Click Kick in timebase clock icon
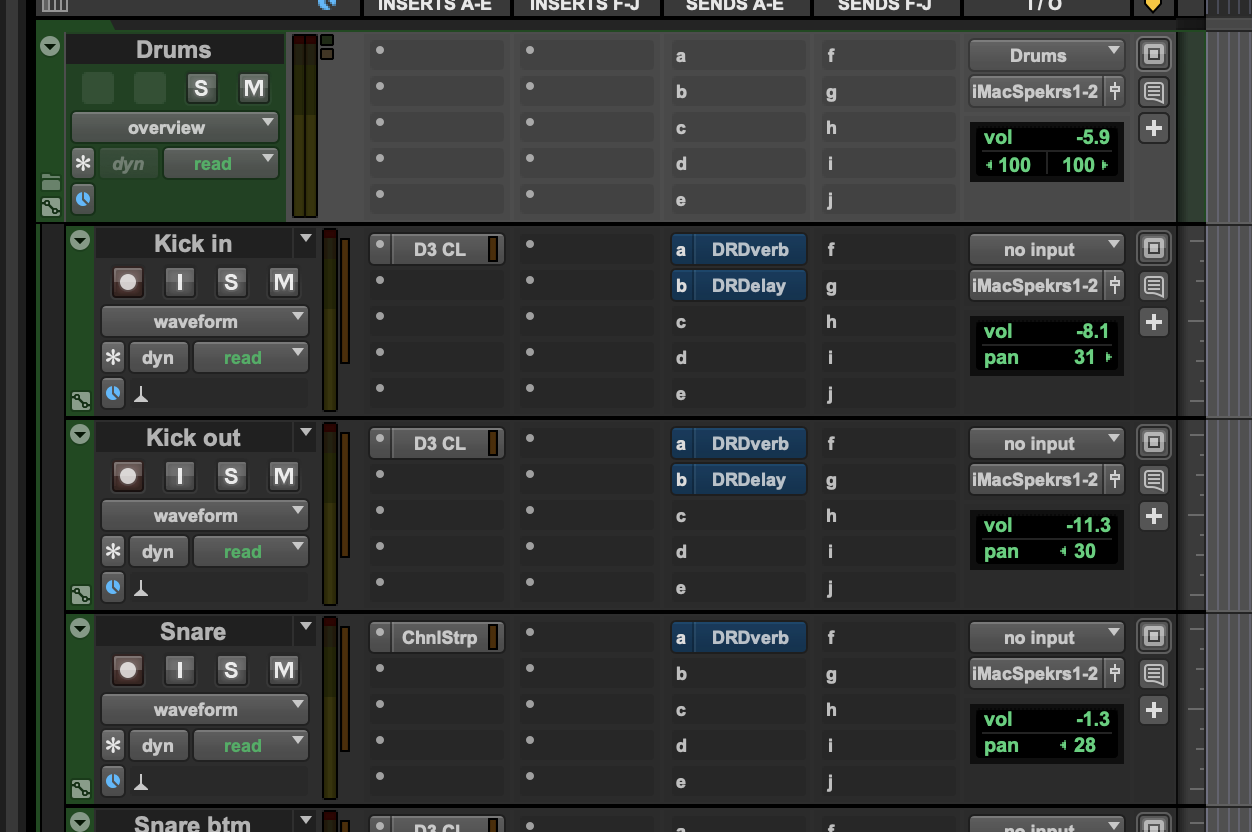Image resolution: width=1252 pixels, height=832 pixels. (113, 394)
